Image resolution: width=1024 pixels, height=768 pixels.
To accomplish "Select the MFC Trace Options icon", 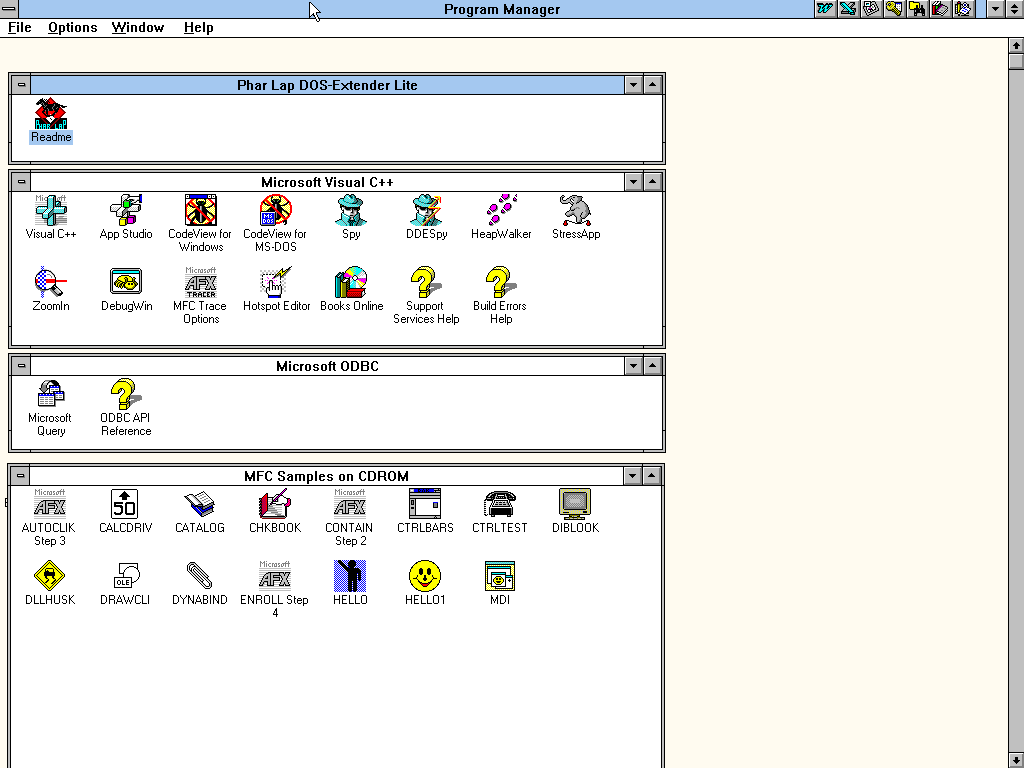I will click(x=200, y=281).
